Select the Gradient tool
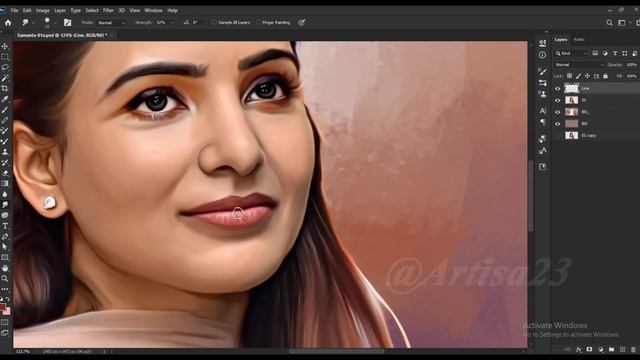This screenshot has width=640, height=360. point(5,184)
